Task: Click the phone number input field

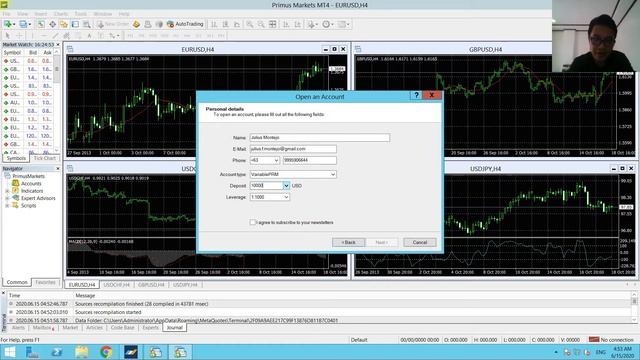Action: (x=310, y=160)
